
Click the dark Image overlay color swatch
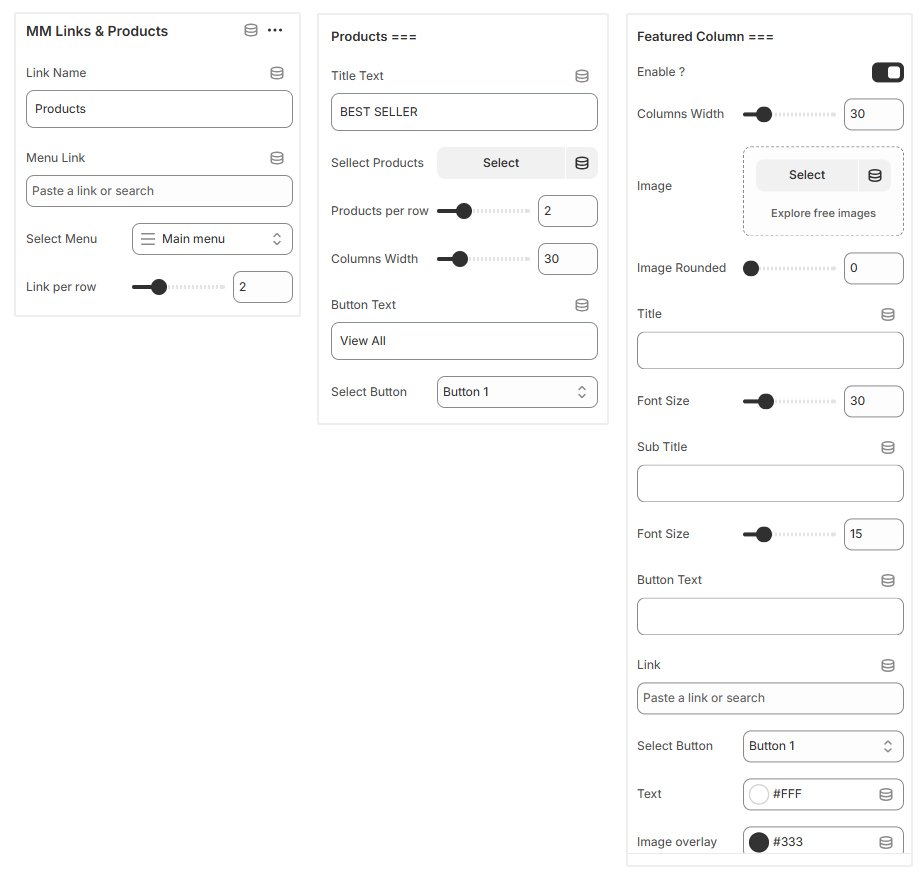759,842
